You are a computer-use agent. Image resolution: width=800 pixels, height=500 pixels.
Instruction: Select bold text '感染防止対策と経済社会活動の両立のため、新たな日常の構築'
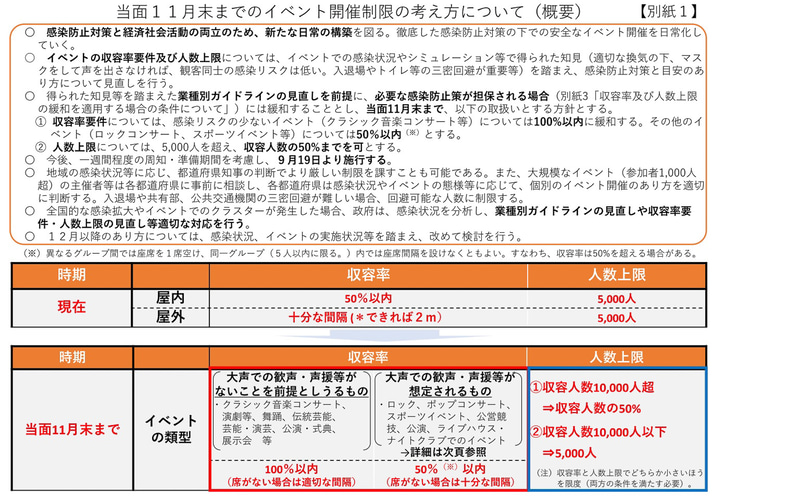(199, 33)
